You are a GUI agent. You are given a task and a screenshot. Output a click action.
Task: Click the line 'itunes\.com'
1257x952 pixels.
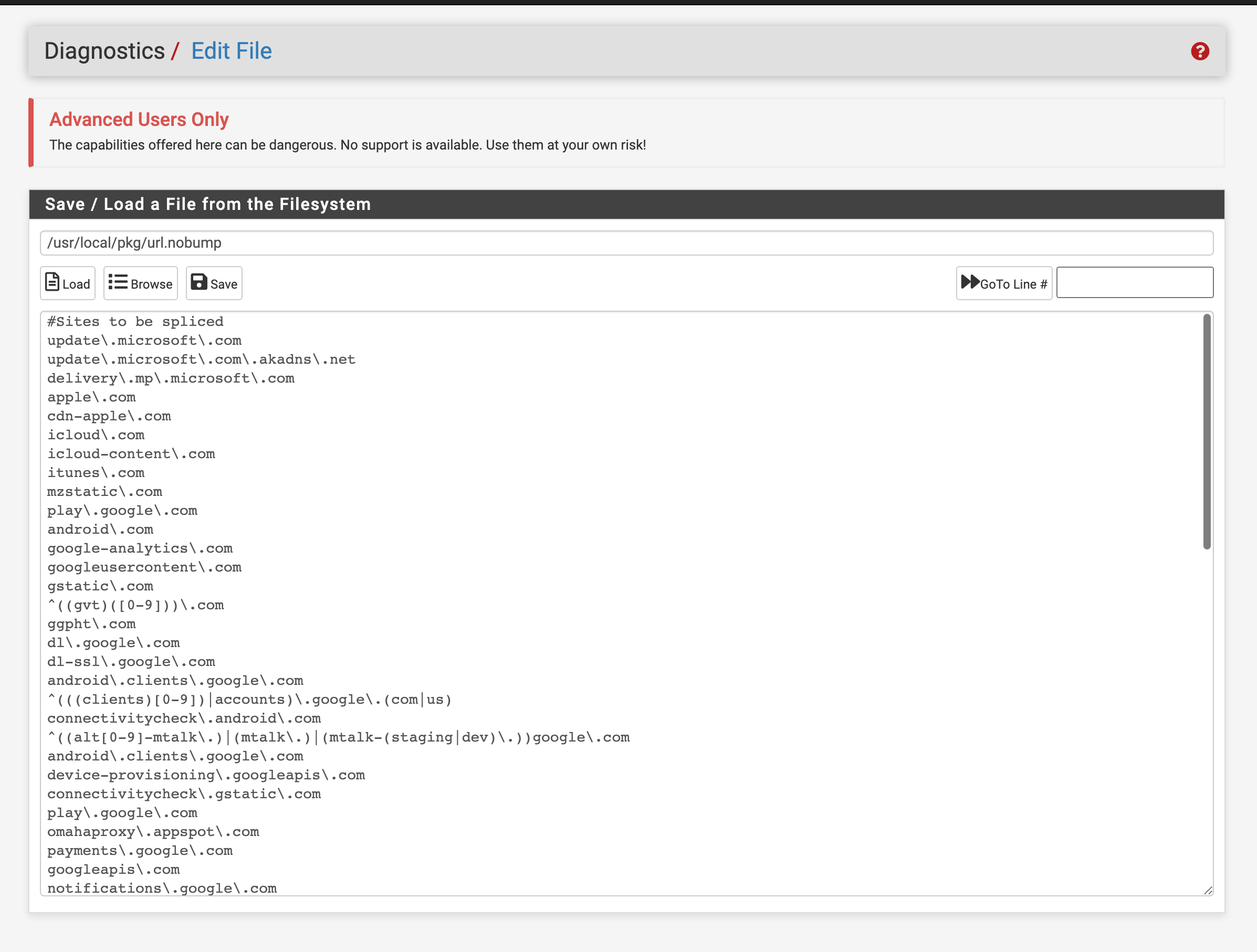[96, 473]
